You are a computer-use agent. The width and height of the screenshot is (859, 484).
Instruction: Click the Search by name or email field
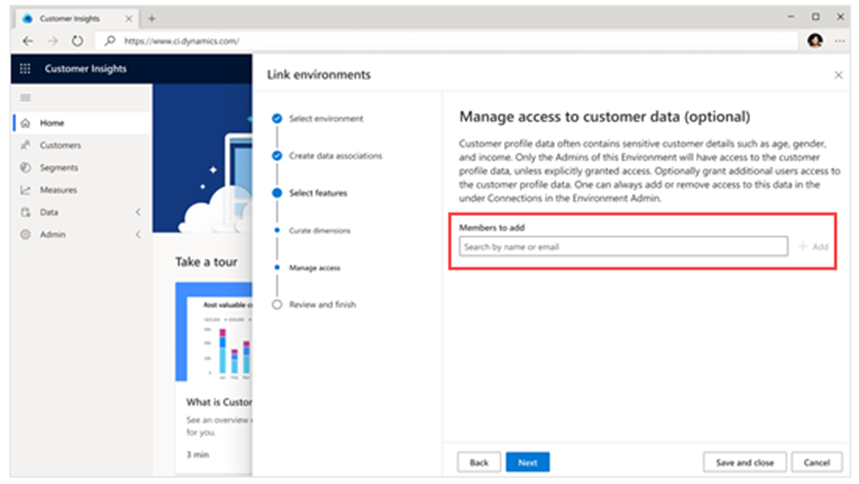[x=623, y=247]
